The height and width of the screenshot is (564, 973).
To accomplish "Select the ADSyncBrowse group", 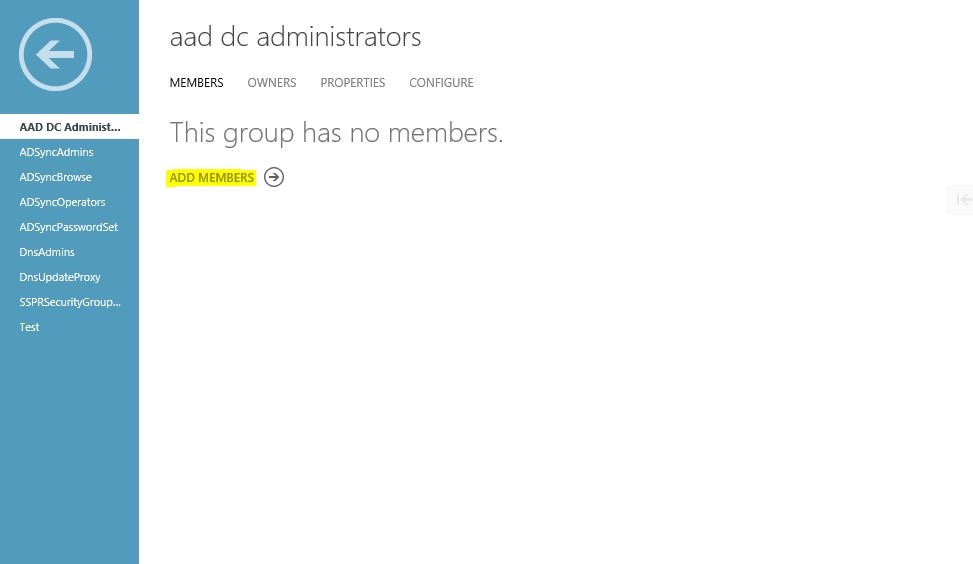I will tap(70, 177).
